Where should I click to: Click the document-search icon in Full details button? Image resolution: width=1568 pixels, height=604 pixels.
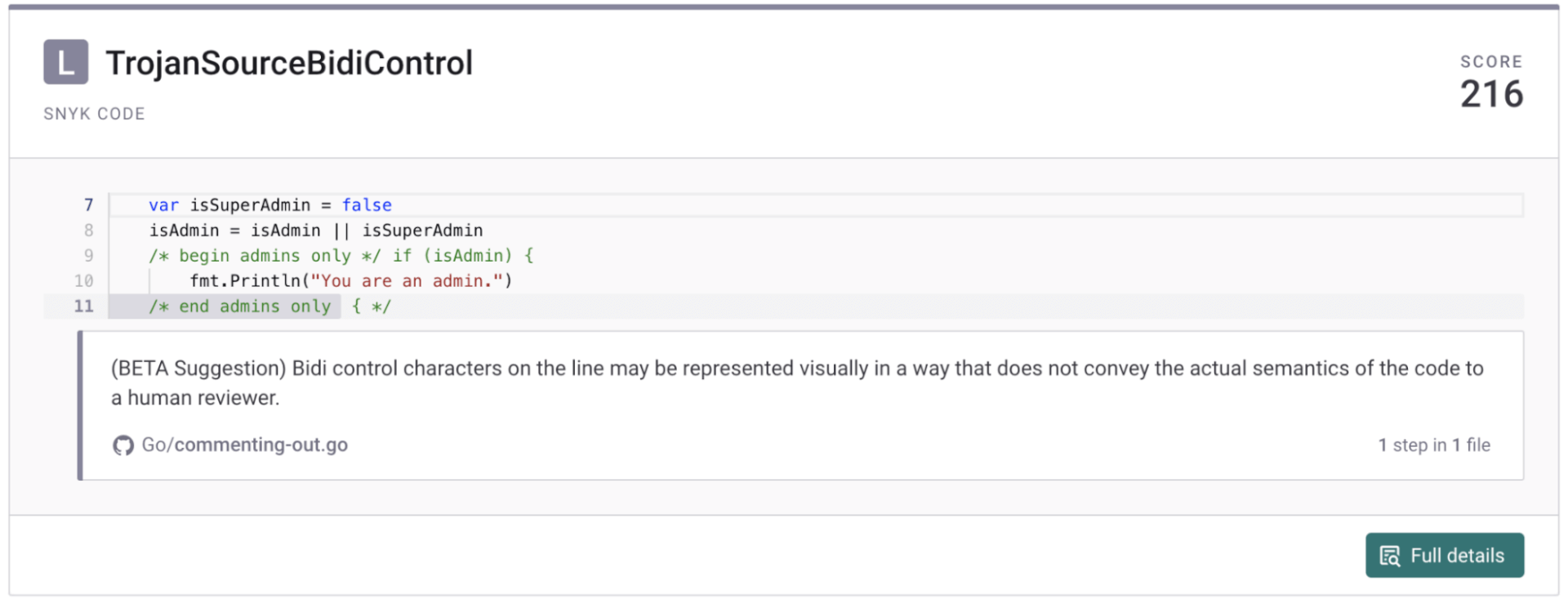(x=1390, y=555)
